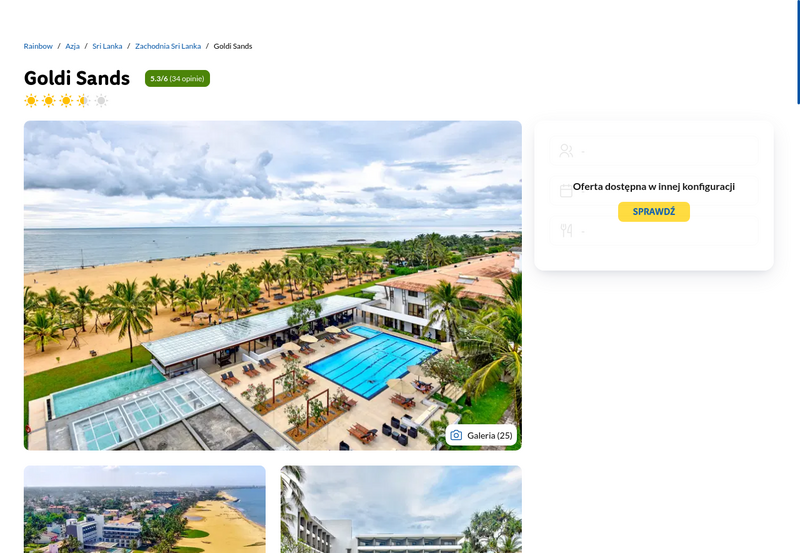Click the third sun rating icon
Viewport: 800px width, 553px height.
[66, 100]
